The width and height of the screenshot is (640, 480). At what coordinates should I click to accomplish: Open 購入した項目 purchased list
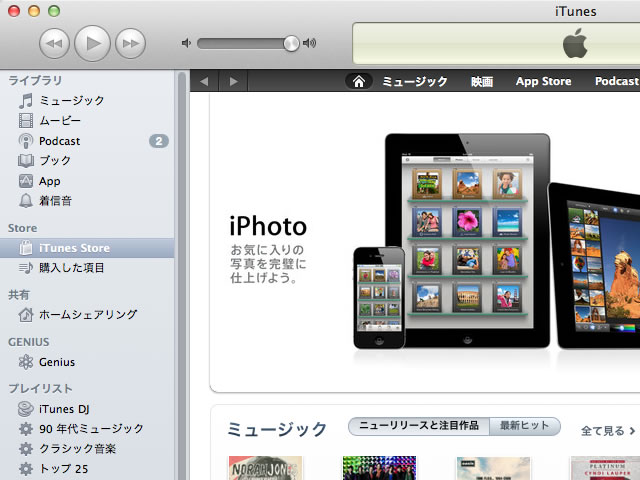click(87, 268)
